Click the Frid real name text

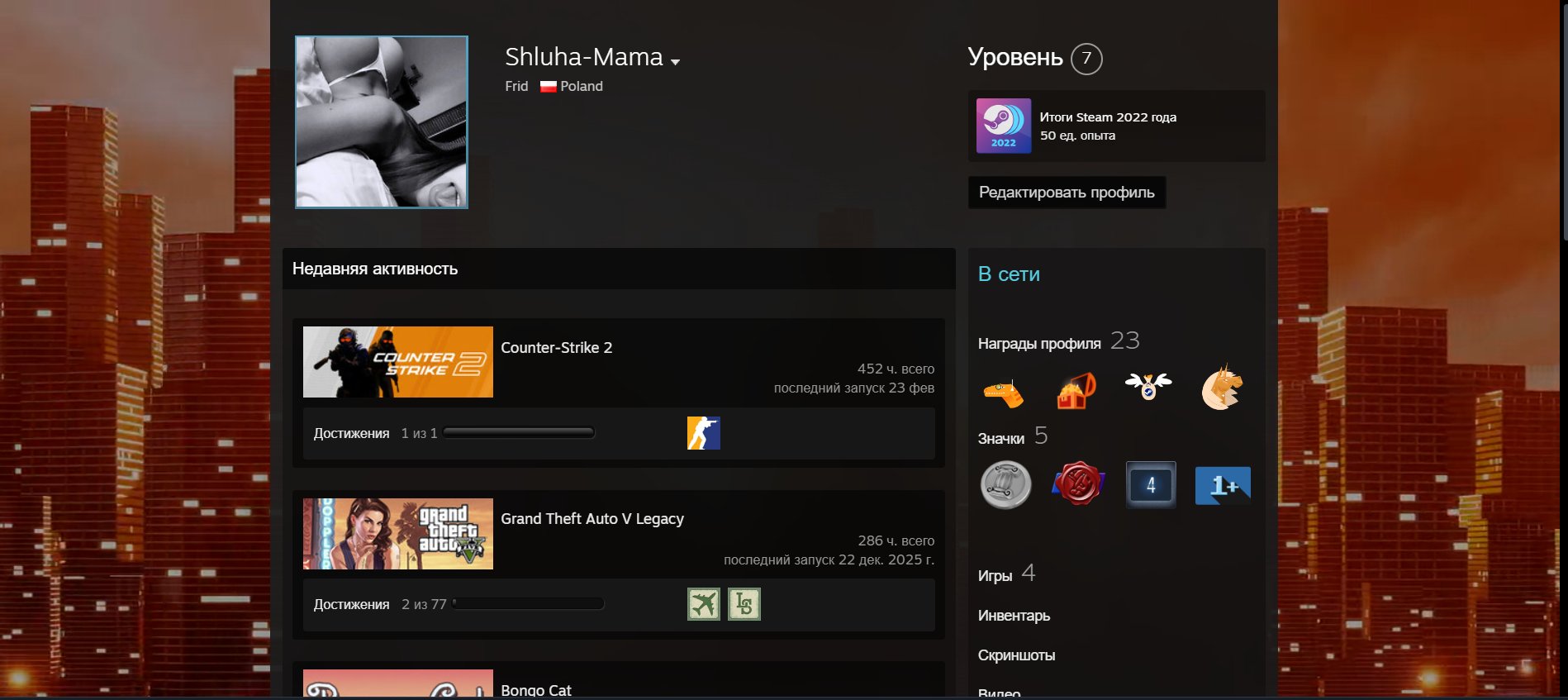[516, 86]
